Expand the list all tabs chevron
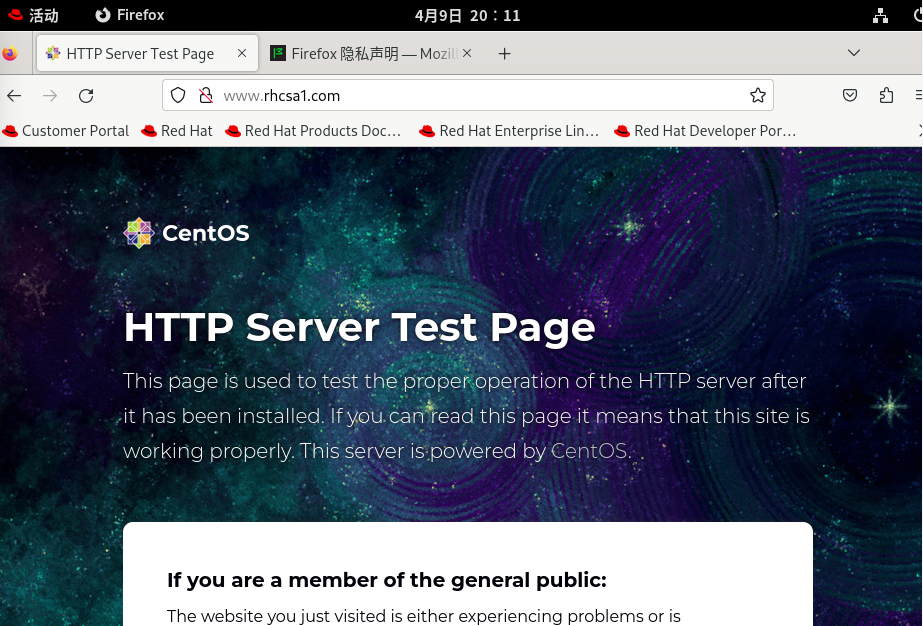The width and height of the screenshot is (923, 626). (854, 53)
